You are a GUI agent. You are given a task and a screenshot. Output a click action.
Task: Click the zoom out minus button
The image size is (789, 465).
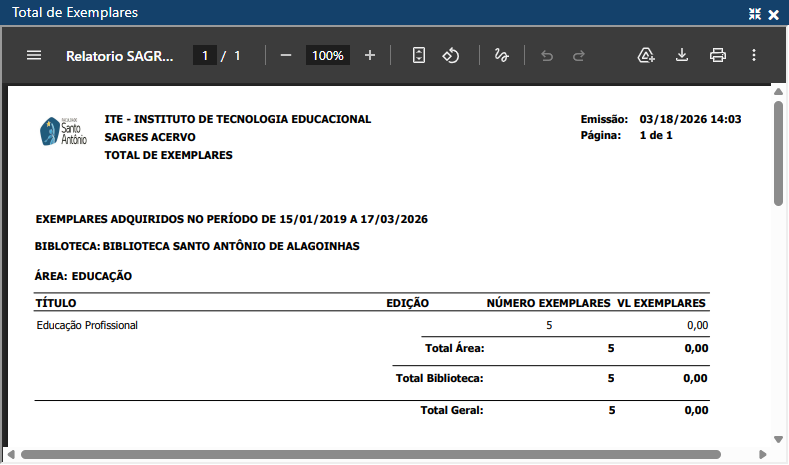pyautogui.click(x=286, y=55)
